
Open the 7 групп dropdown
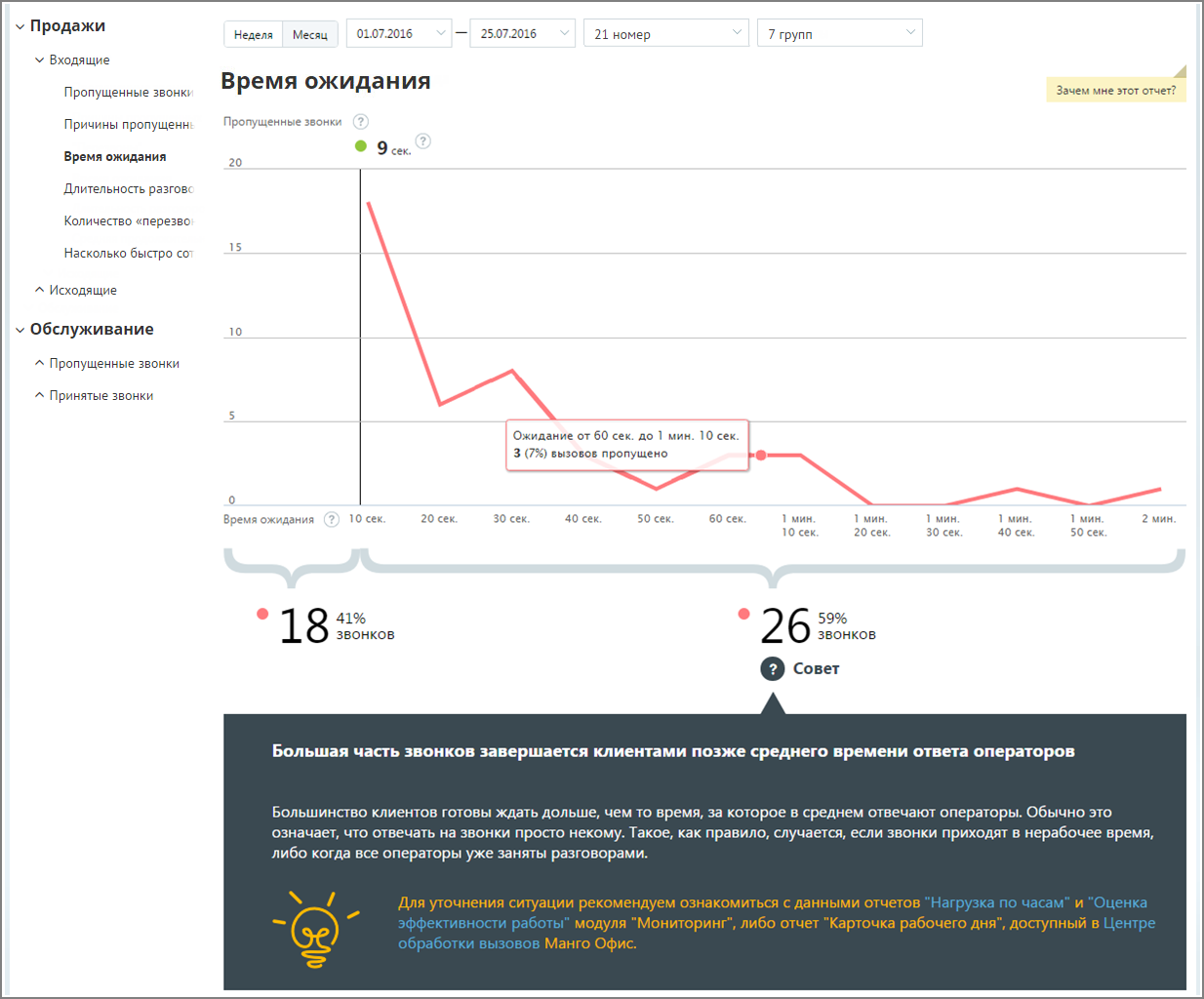[840, 33]
